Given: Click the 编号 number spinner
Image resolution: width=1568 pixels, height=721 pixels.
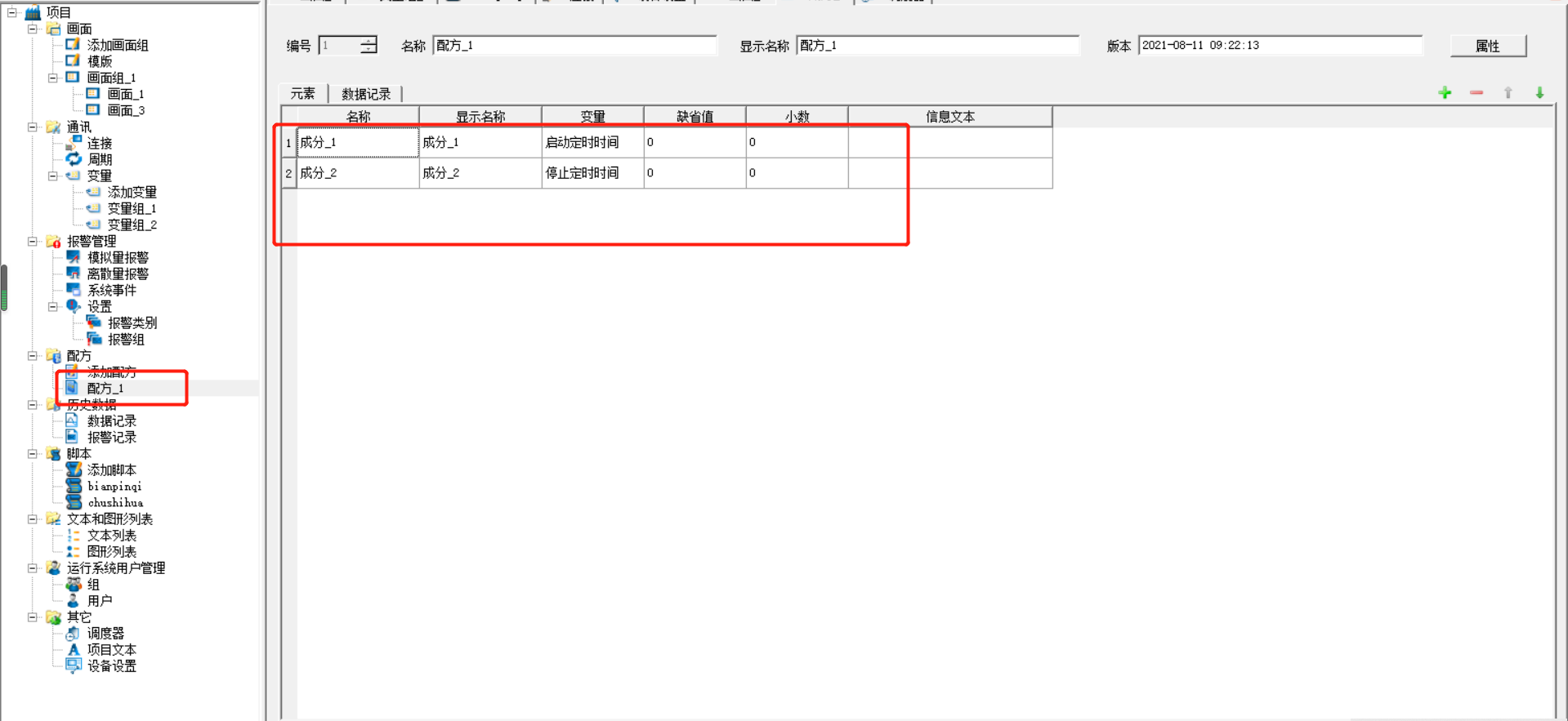Looking at the screenshot, I should coord(347,46).
